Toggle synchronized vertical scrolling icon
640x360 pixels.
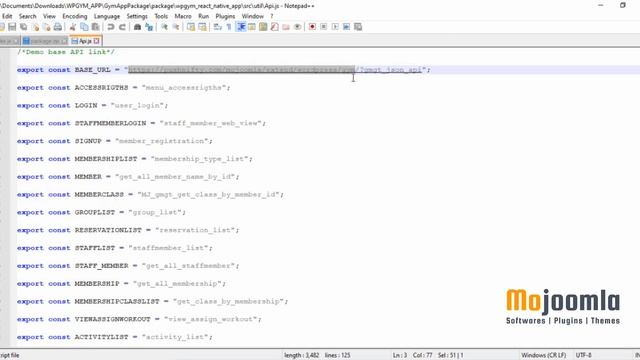pyautogui.click(x=191, y=27)
